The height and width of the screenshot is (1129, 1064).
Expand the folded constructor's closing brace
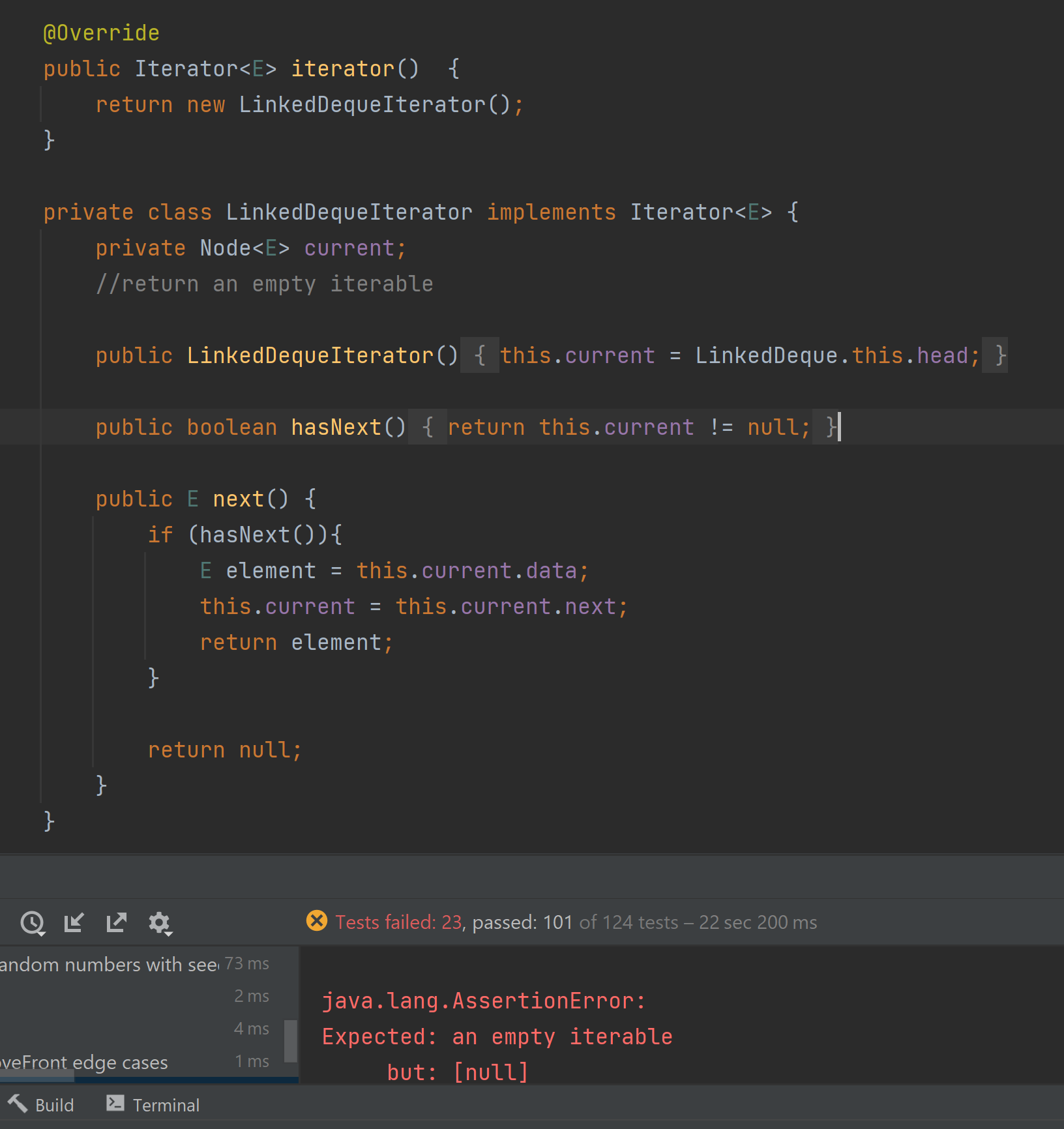pyautogui.click(x=1000, y=355)
